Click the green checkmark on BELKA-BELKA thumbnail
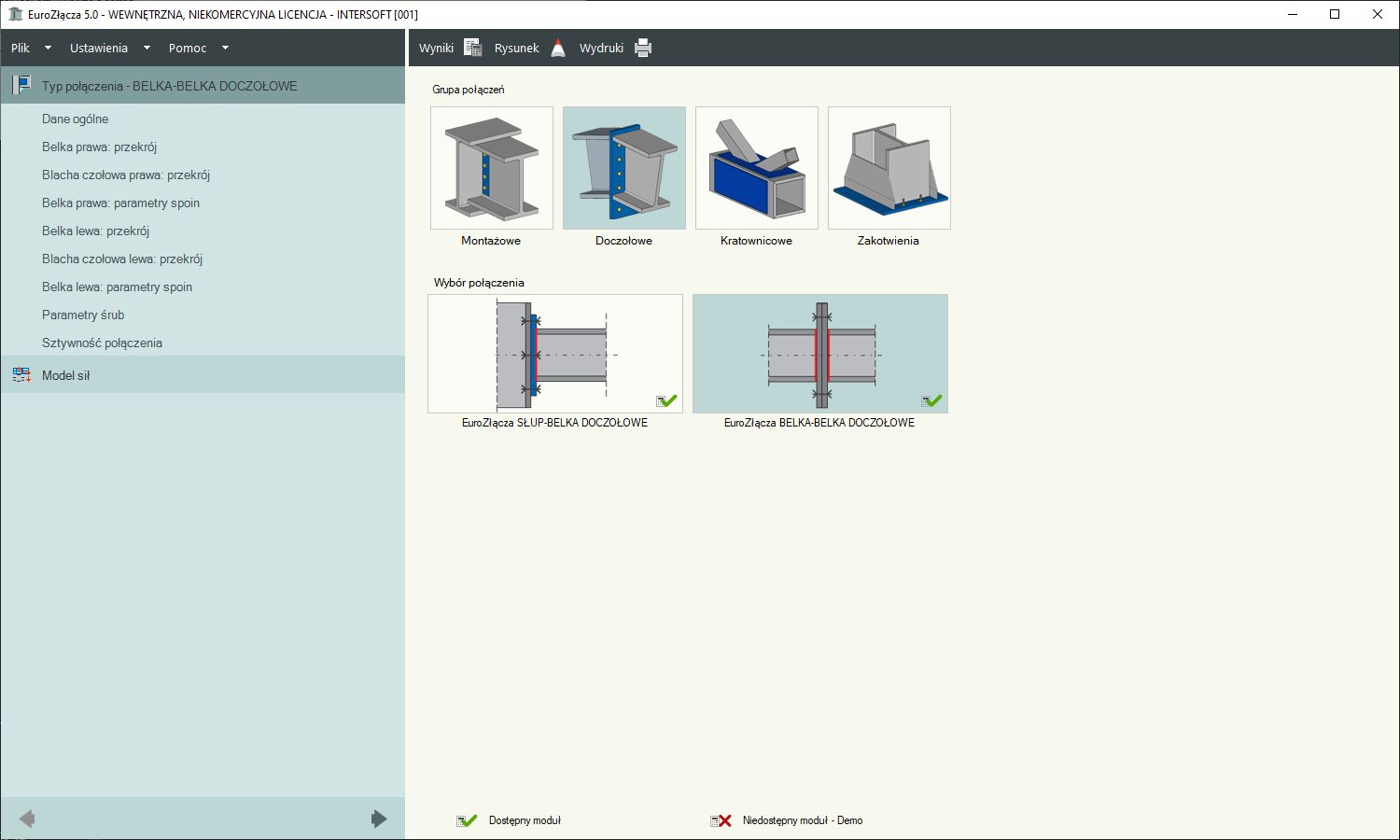This screenshot has height=840, width=1400. pyautogui.click(x=931, y=401)
